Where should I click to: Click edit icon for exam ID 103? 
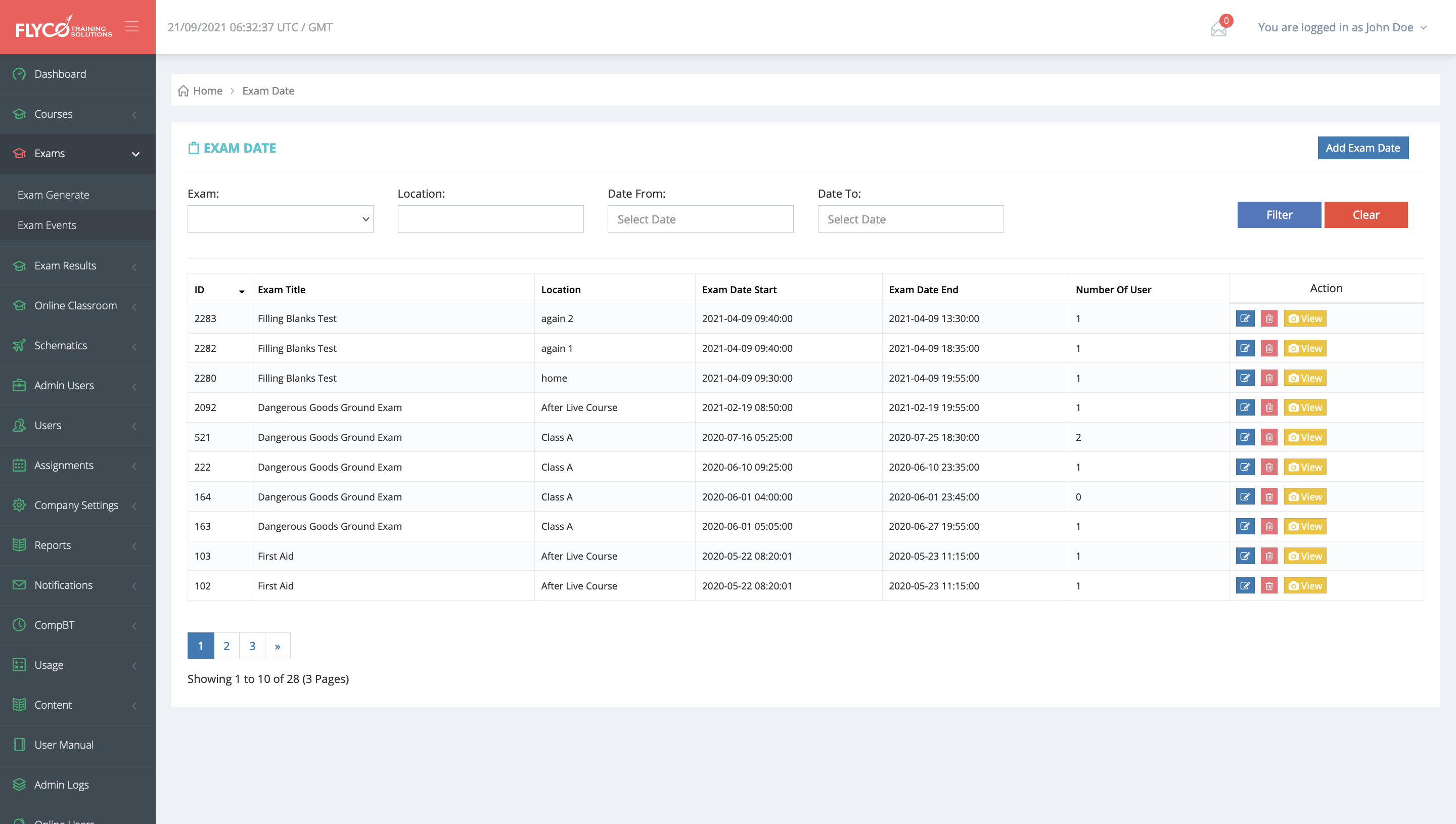(x=1245, y=556)
